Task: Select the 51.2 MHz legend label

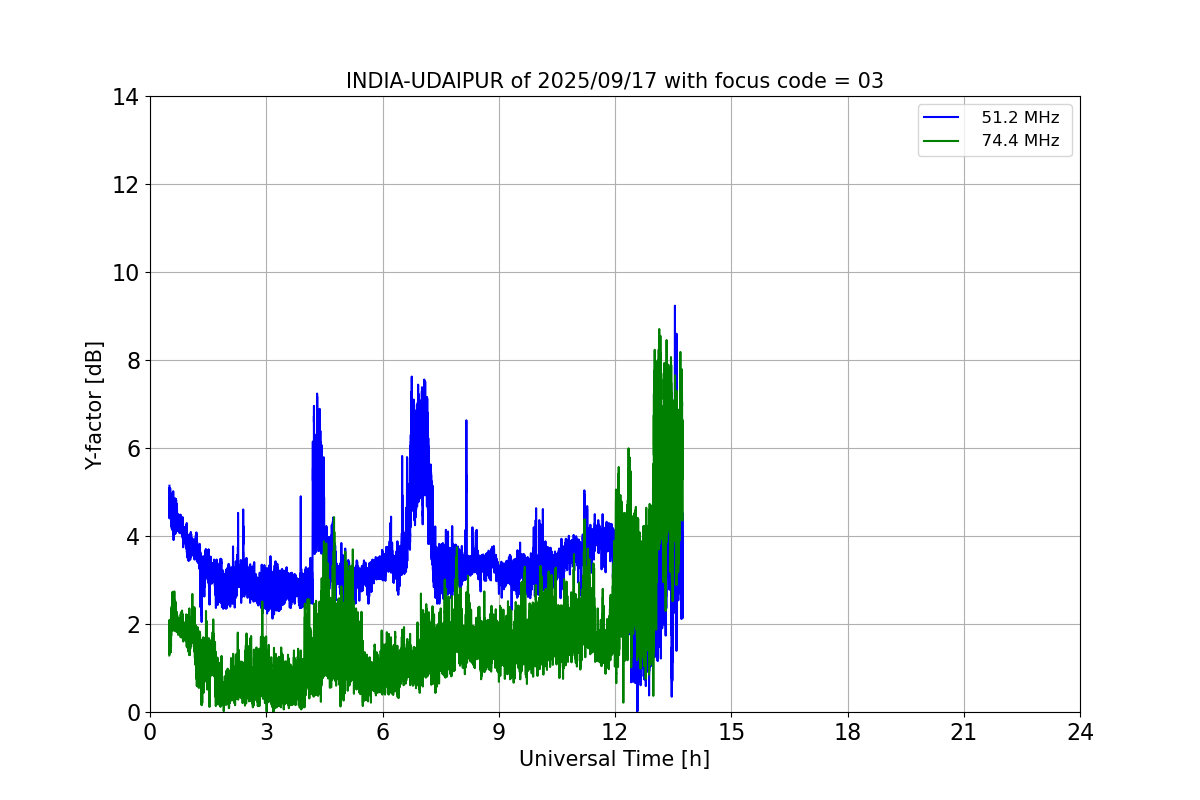Action: coord(1020,118)
